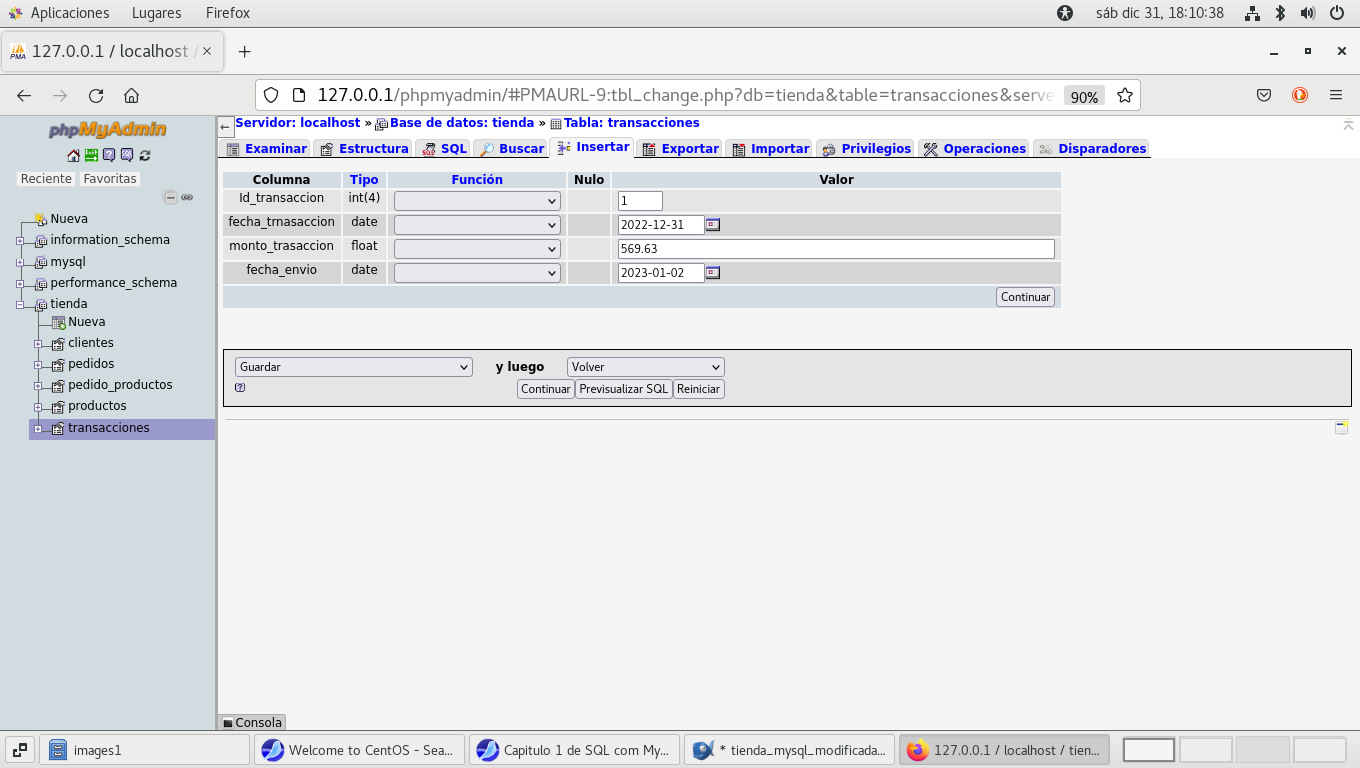Open function dropdown for Id_transaccion
Screen dimensions: 1360x768
[x=476, y=201]
